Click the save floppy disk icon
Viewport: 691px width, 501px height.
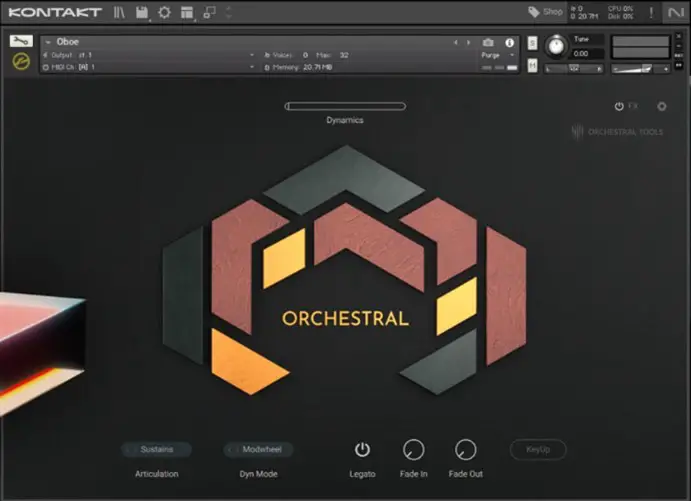pos(142,12)
